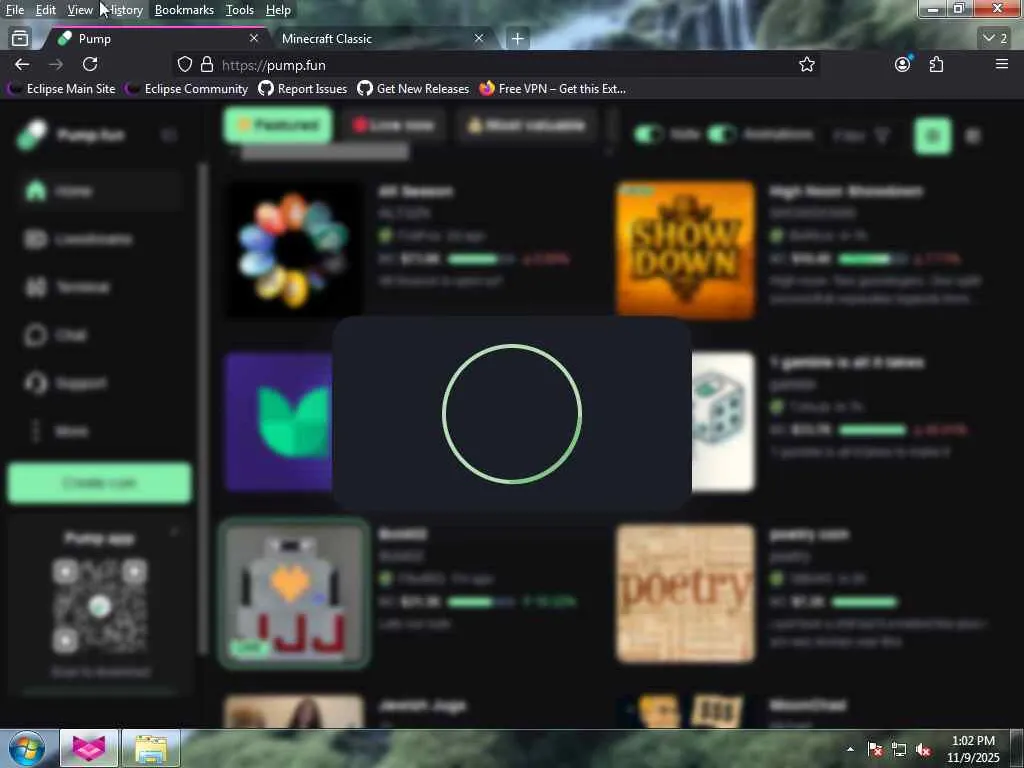Viewport: 1024px width, 768px height.
Task: Click the green Create coin button
Action: pyautogui.click(x=99, y=483)
